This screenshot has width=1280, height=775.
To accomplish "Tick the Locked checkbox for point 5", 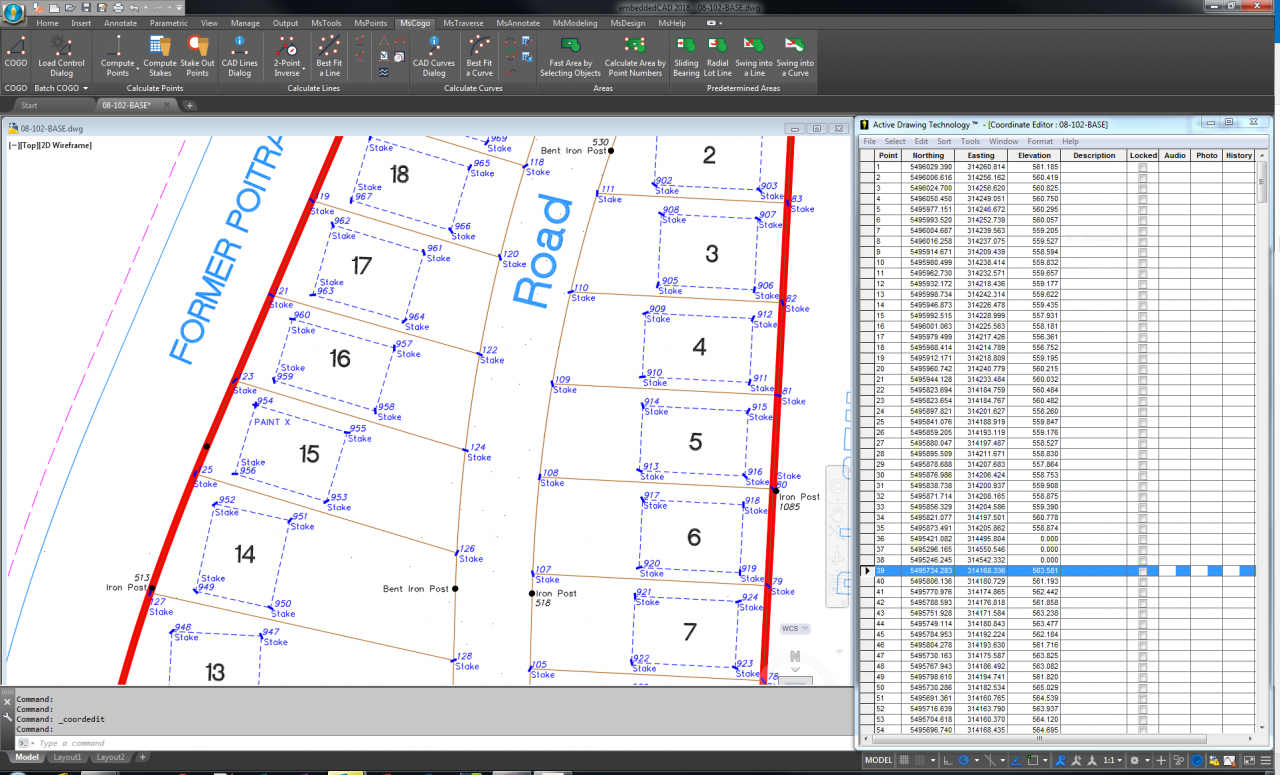I will pyautogui.click(x=1142, y=210).
